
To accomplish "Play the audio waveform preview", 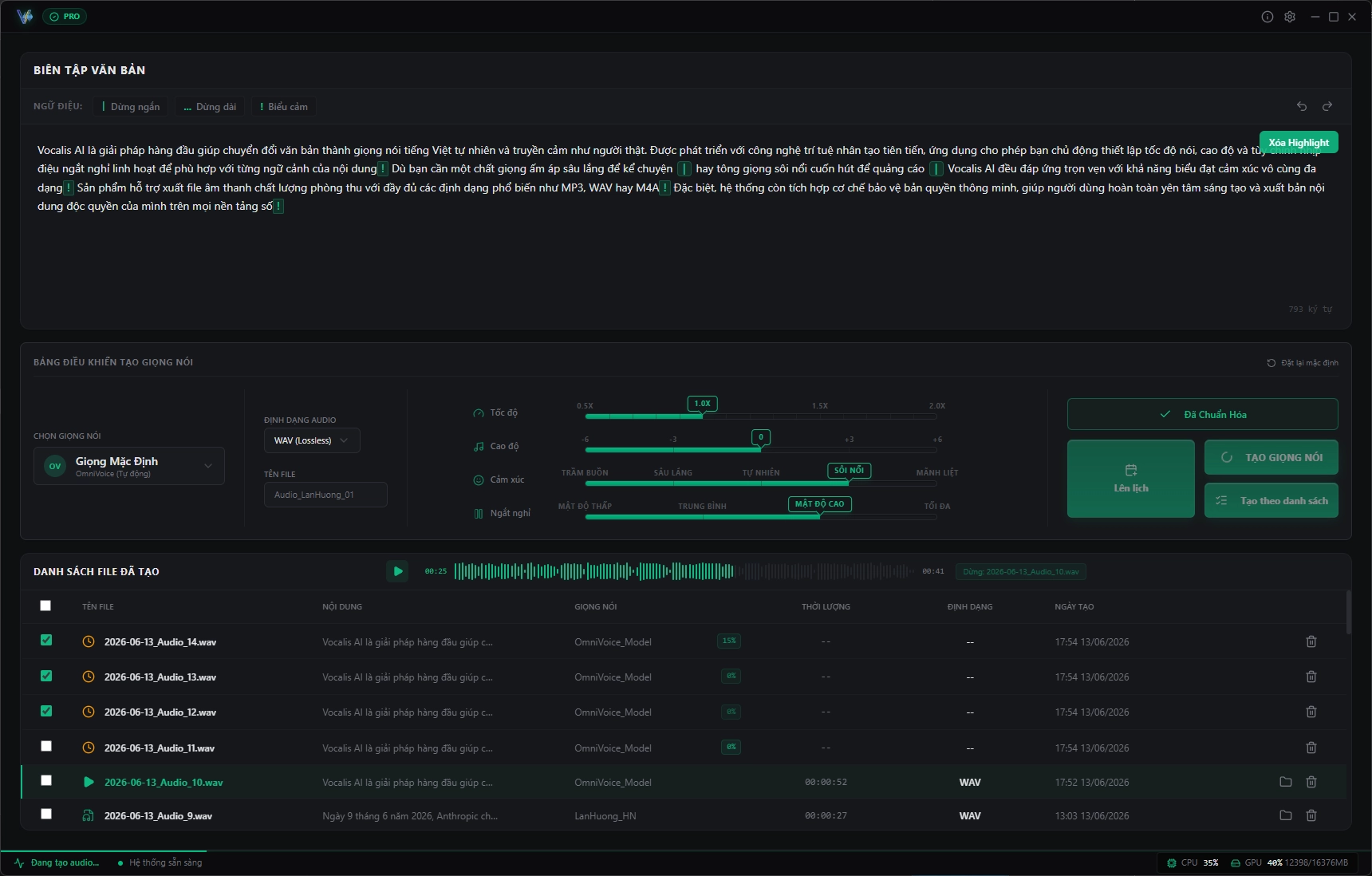I will point(397,571).
